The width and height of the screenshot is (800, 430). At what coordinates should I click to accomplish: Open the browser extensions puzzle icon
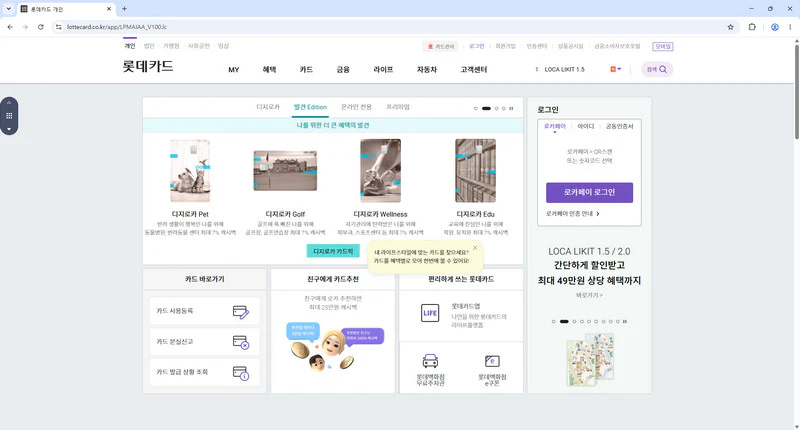752,27
